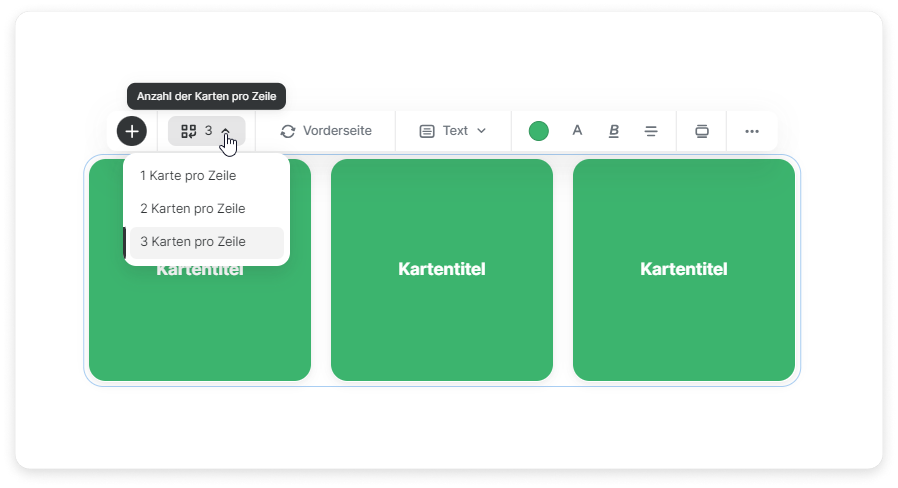Collapse the cards-per-row dropdown chevron
This screenshot has height=488, width=898.
pos(227,131)
